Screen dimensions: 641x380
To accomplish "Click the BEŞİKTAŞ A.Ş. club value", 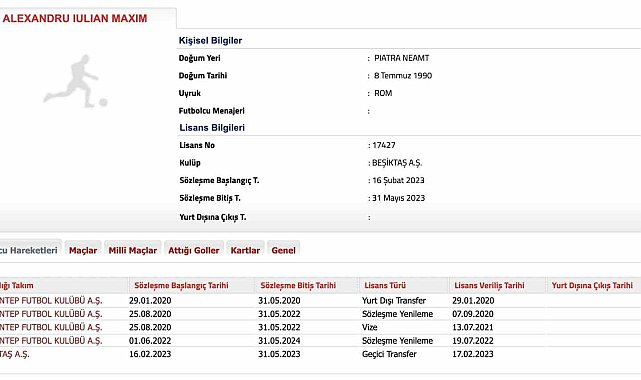I will coord(397,163).
